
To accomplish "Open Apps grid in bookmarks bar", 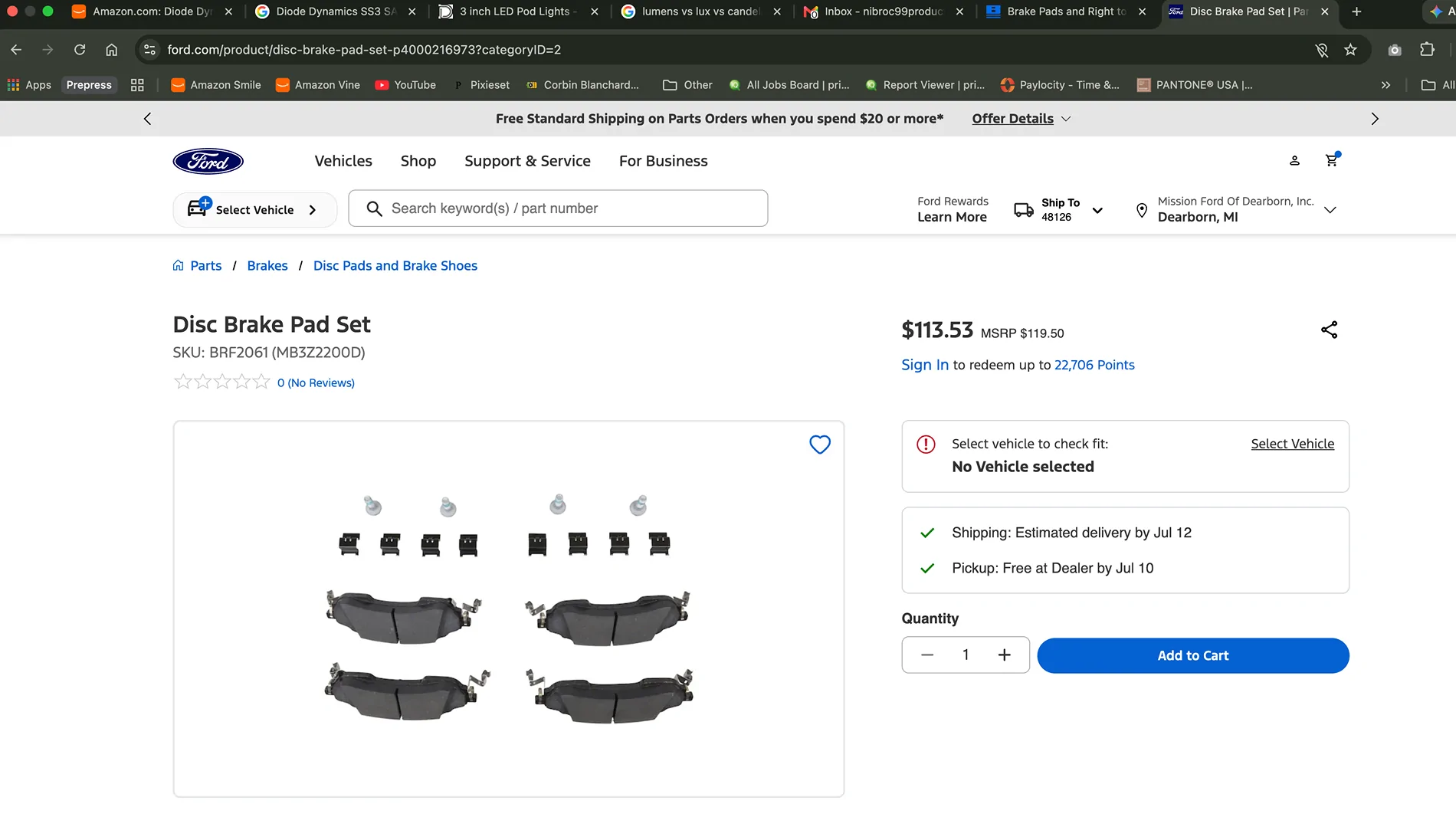I will pos(30,85).
